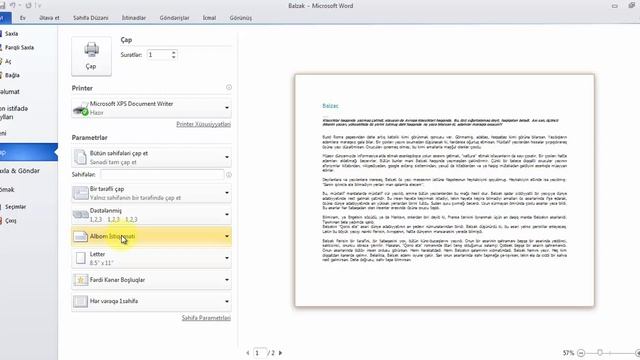Viewport: 640px width, 360px height.
Task: Go to previous preview page arrow
Action: 248,353
